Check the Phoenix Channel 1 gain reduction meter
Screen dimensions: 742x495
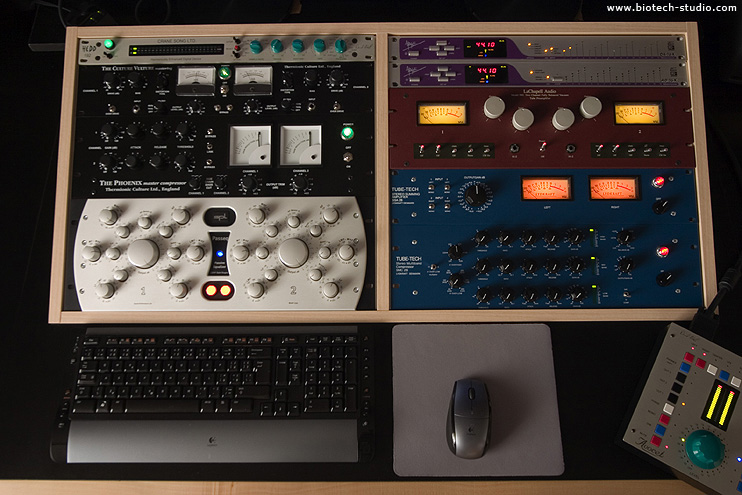[250, 146]
